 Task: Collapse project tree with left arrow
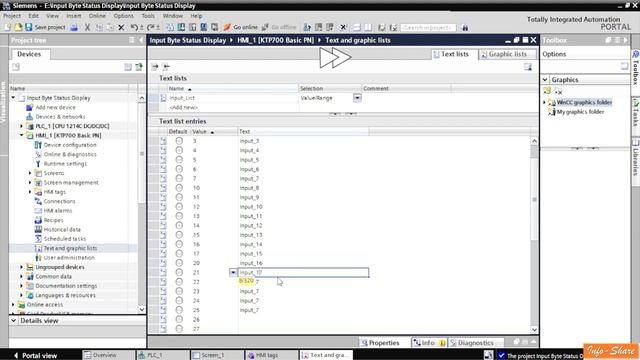(141, 40)
